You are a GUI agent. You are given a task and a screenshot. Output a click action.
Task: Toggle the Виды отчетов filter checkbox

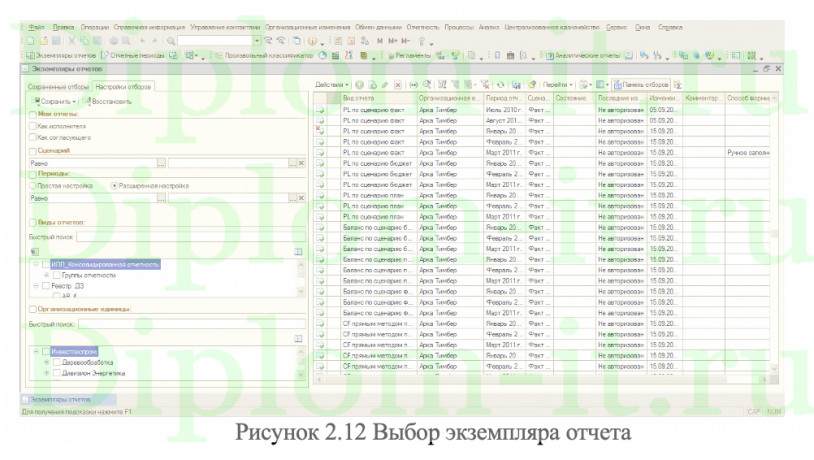33,222
